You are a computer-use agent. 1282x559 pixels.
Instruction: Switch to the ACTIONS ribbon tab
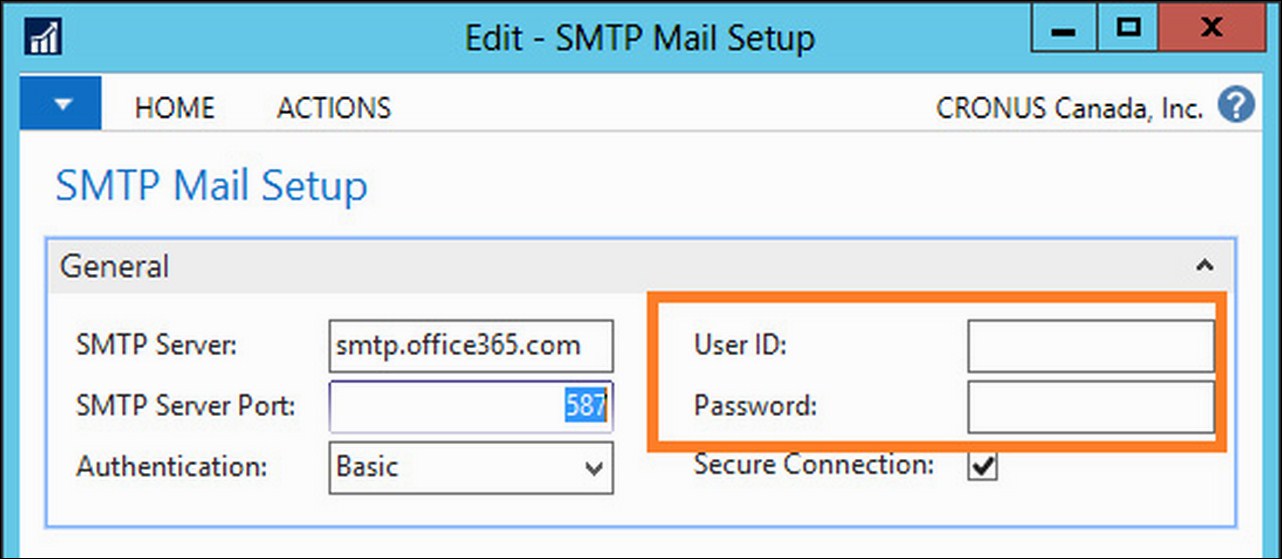coord(333,107)
